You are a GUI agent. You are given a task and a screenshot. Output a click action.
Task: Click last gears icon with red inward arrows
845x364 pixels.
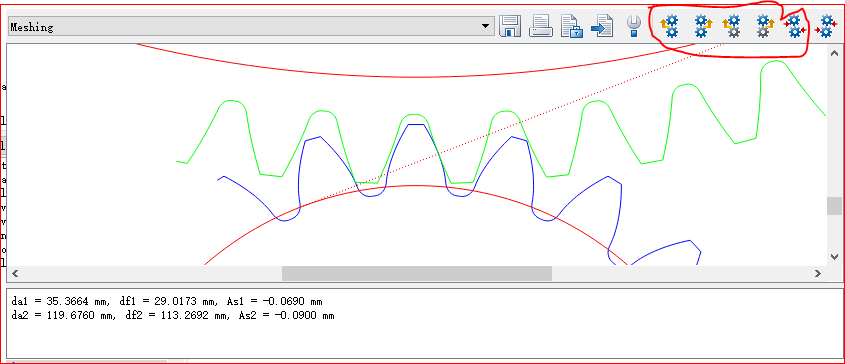pos(826,26)
